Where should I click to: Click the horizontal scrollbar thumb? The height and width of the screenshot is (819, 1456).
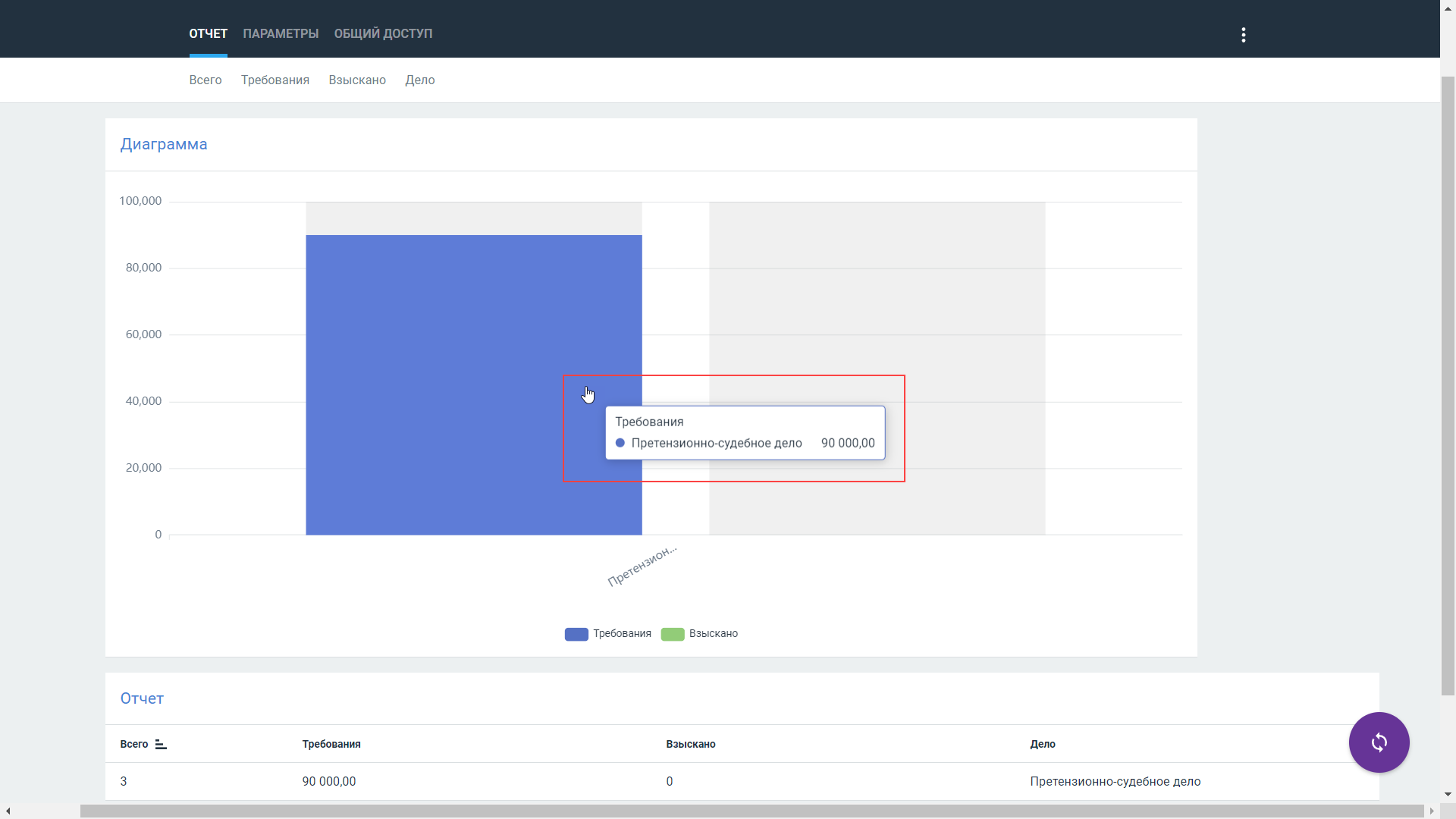752,811
